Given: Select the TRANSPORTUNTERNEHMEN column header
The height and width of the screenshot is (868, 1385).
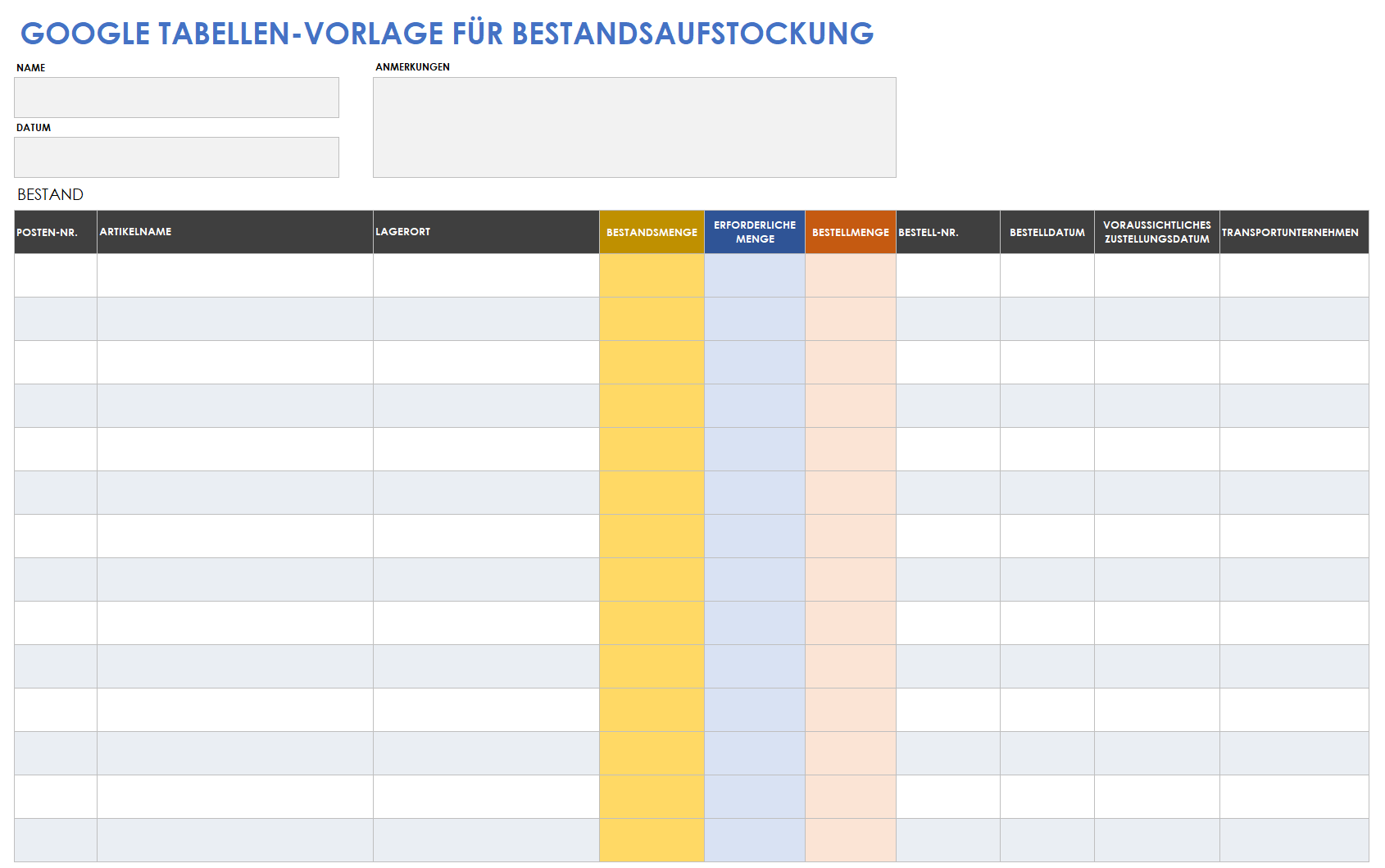Looking at the screenshot, I should pos(1294,232).
